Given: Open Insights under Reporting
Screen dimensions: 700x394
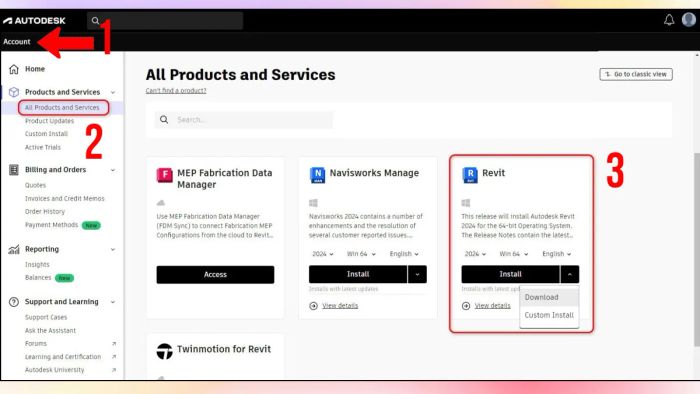Looking at the screenshot, I should (x=37, y=265).
